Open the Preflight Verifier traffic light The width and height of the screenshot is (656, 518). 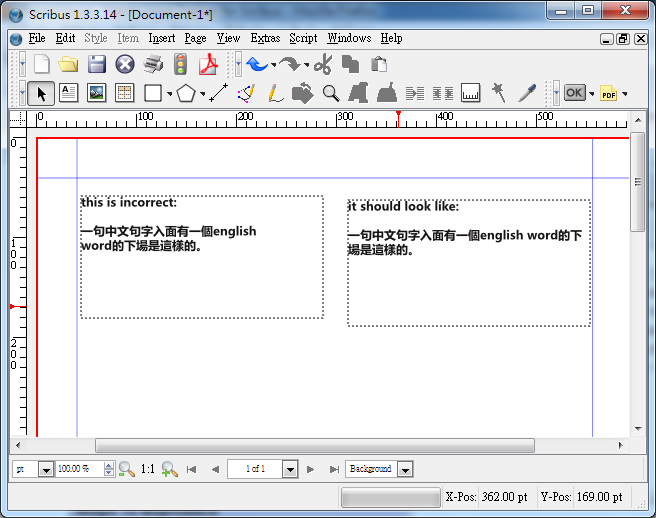pyautogui.click(x=180, y=65)
